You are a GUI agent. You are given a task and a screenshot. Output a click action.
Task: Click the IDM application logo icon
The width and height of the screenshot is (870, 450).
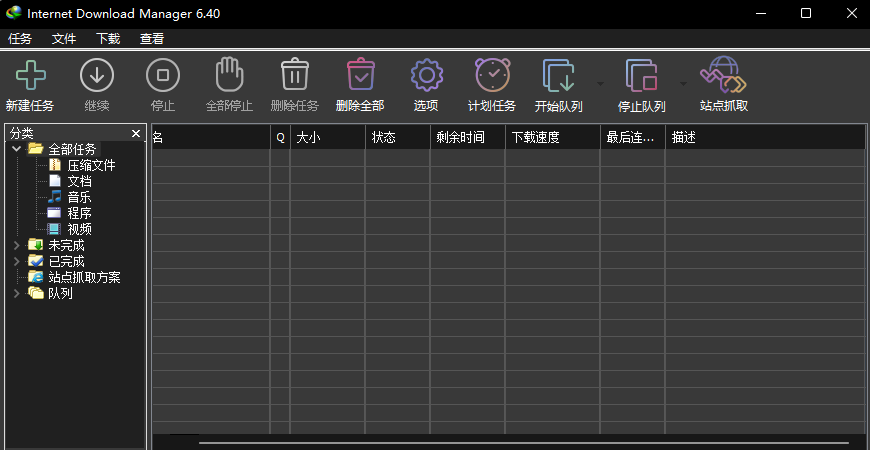(x=13, y=13)
